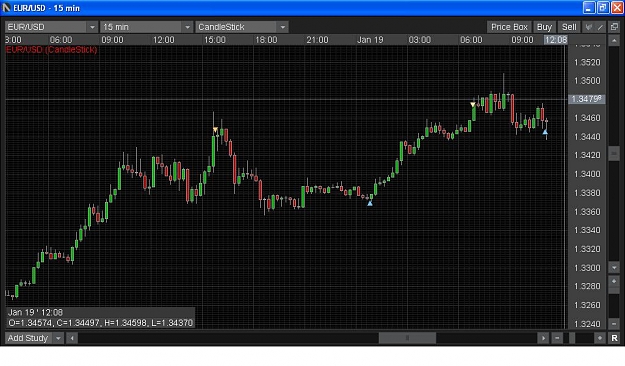625x366 pixels.
Task: Minimize the EUR/USD chart window
Action: coord(589,8)
